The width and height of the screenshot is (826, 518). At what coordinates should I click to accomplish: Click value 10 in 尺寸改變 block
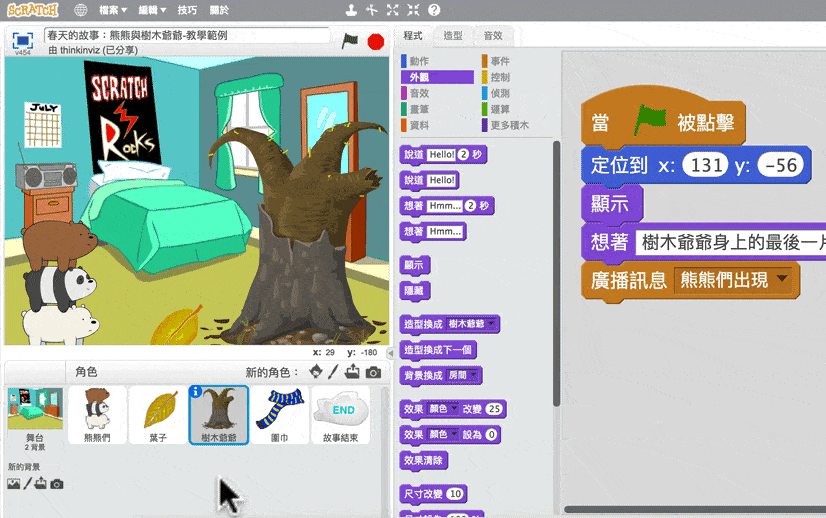(455, 494)
